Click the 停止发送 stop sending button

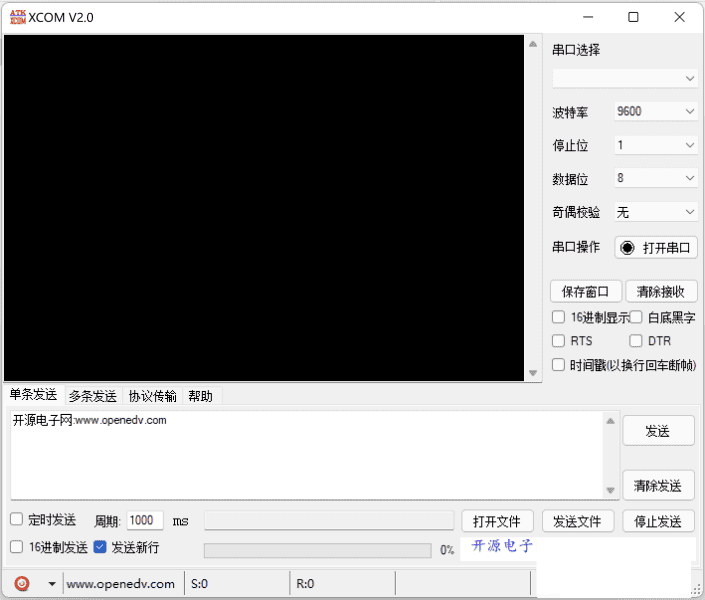tap(658, 521)
